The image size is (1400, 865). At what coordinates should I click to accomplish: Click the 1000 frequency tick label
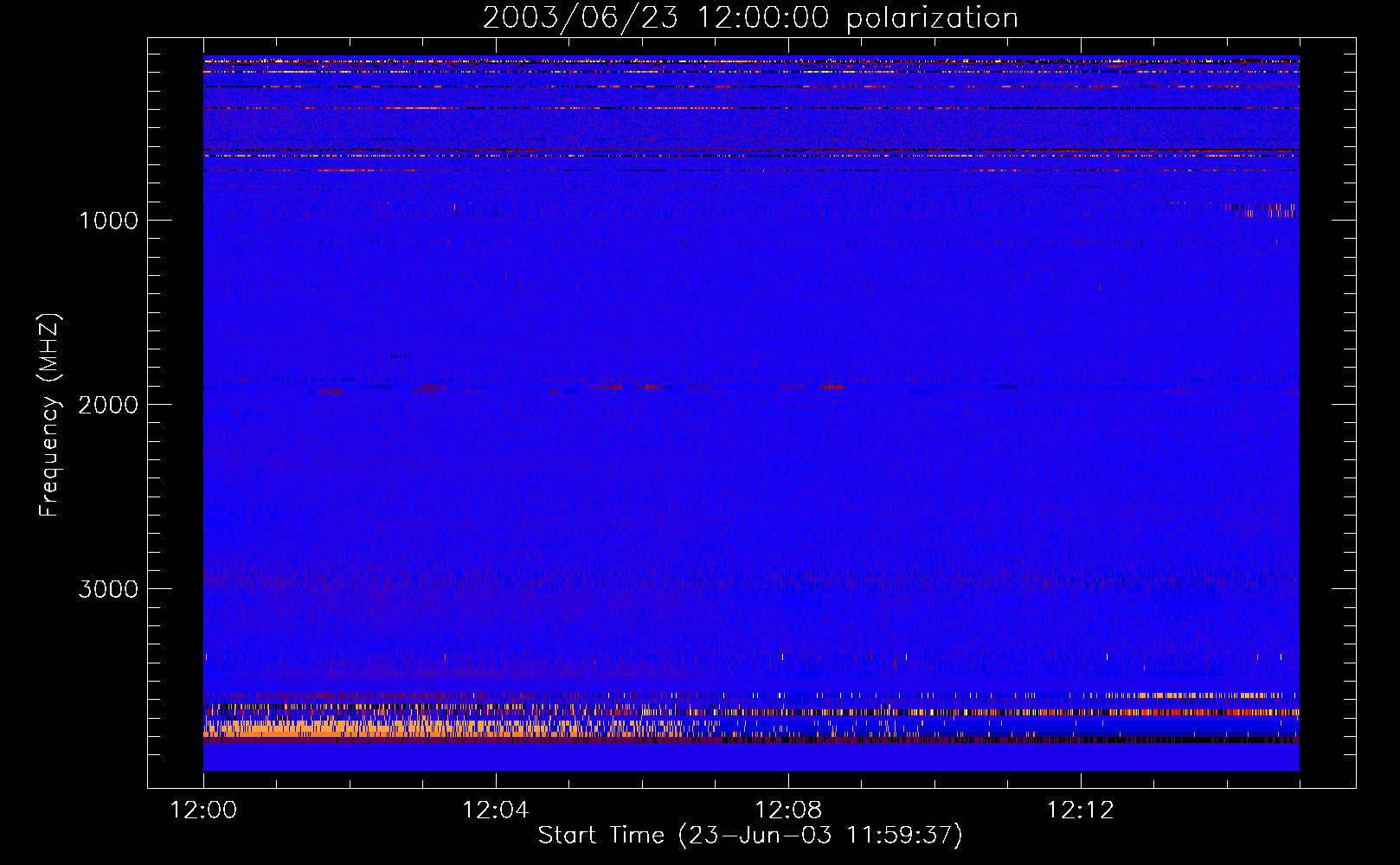(x=108, y=221)
